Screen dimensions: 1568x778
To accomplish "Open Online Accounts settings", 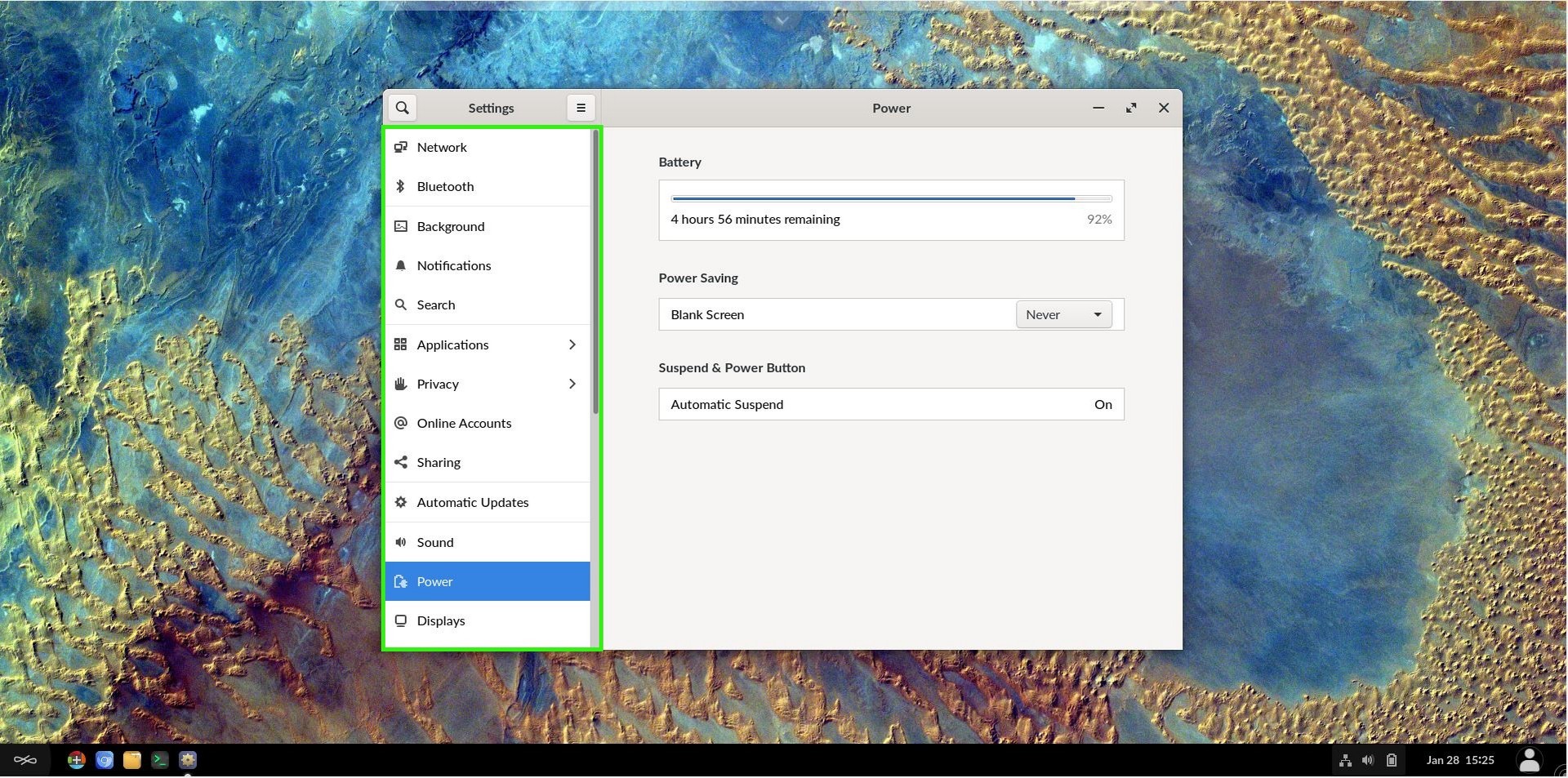I will tap(488, 423).
